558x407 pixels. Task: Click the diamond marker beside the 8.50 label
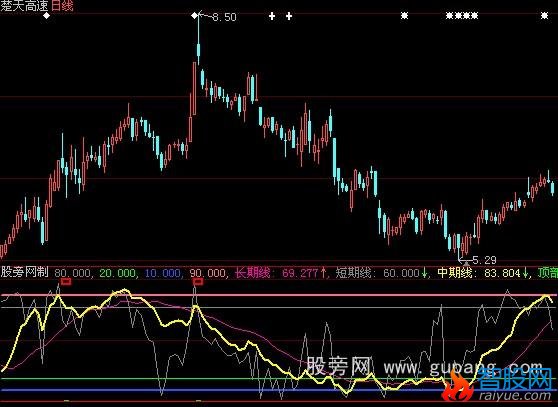point(194,16)
